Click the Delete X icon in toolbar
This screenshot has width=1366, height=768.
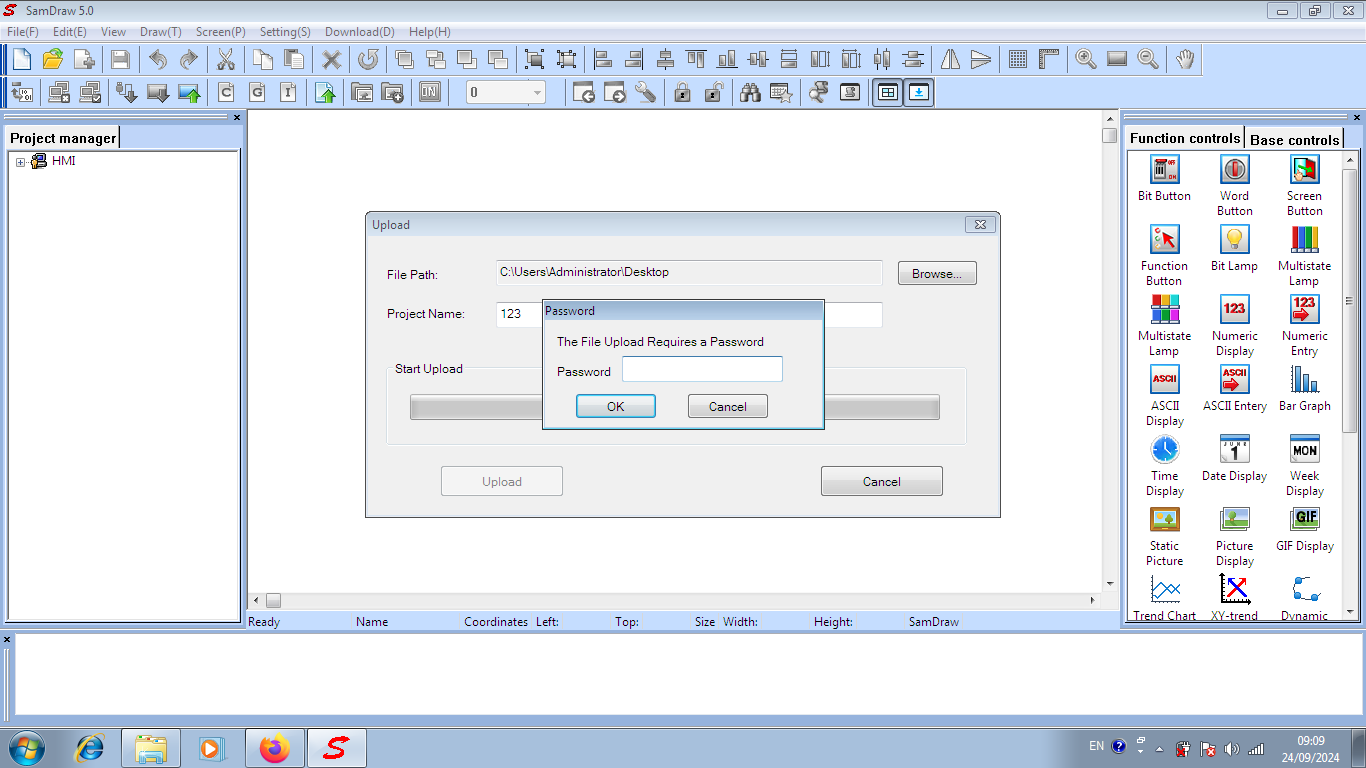coord(331,59)
